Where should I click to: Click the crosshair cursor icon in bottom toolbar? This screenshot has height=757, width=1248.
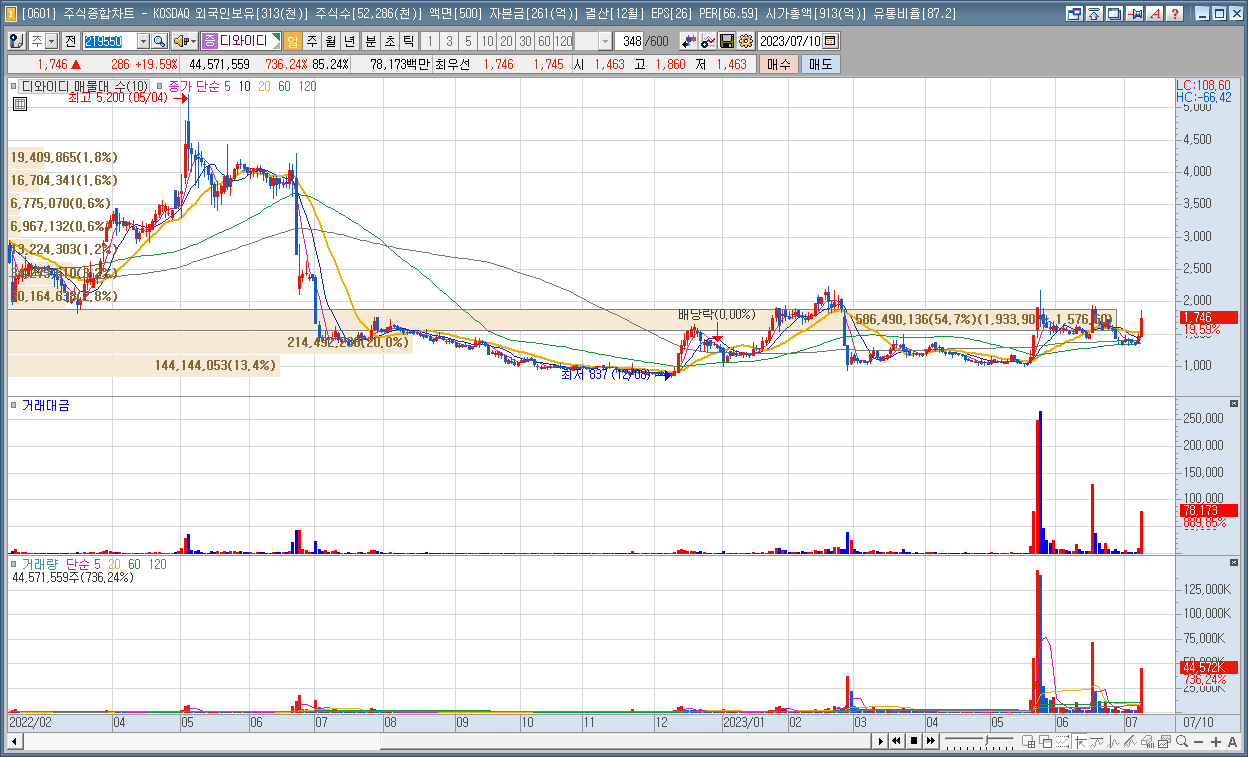click(1080, 741)
